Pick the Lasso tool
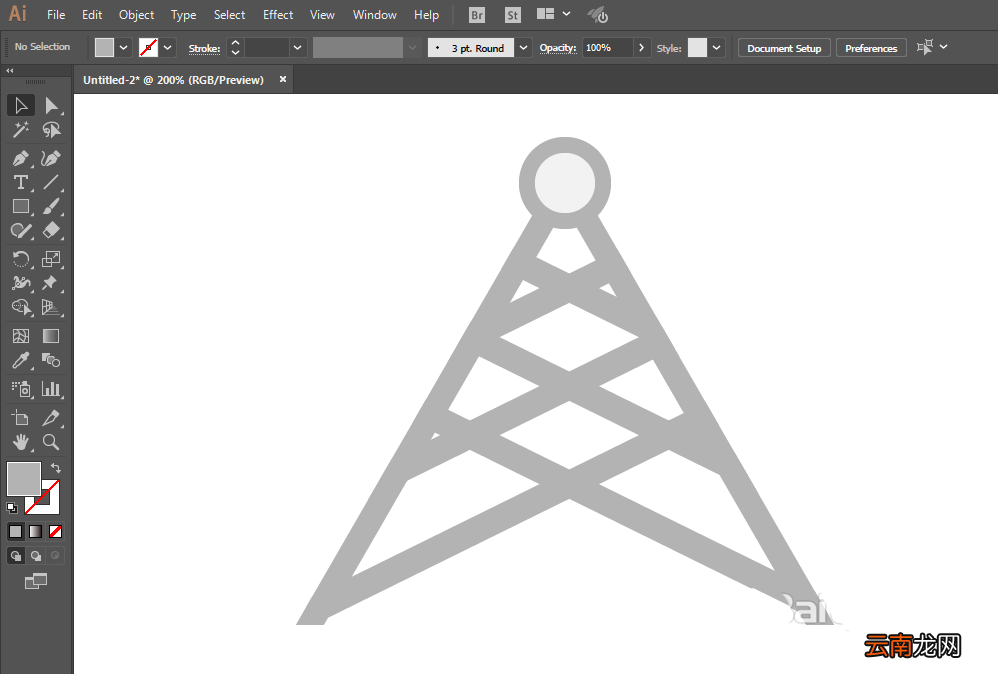This screenshot has width=998, height=674. click(x=51, y=130)
